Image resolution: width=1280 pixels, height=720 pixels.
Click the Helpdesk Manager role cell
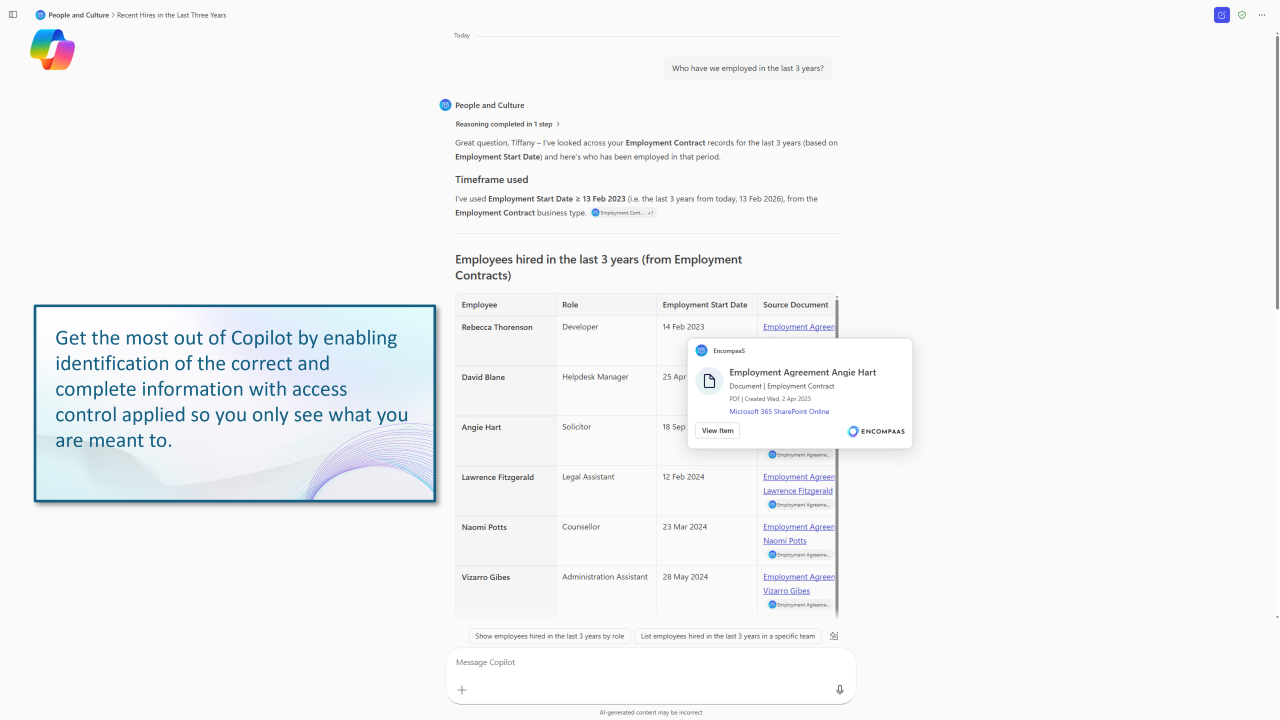click(606, 391)
